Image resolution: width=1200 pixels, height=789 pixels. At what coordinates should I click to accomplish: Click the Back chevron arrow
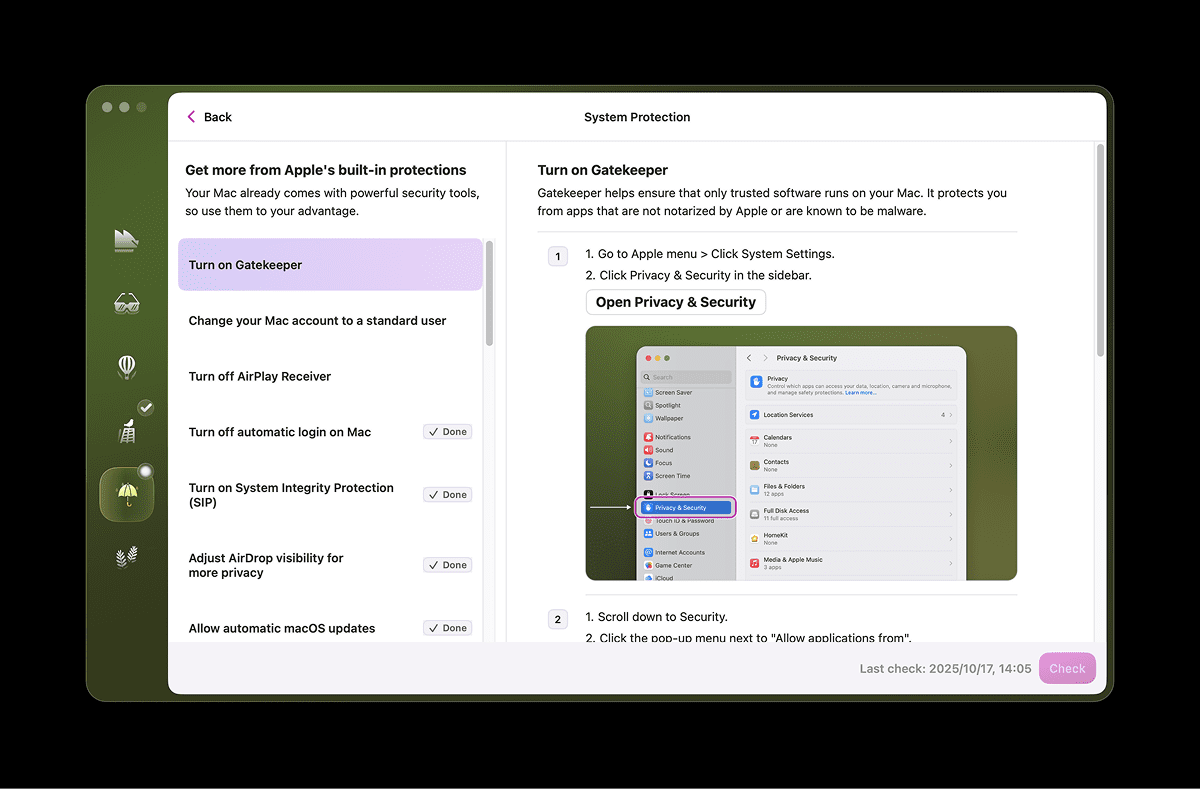(192, 117)
